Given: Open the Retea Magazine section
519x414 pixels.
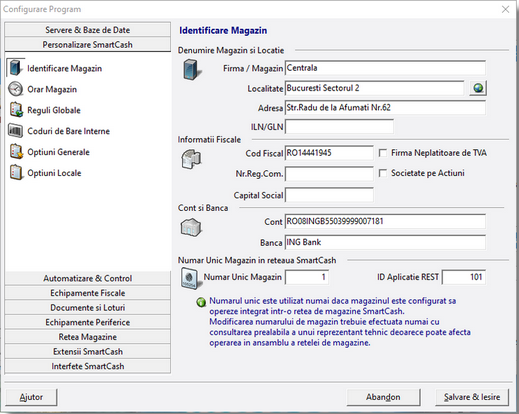Looking at the screenshot, I should coord(88,337).
